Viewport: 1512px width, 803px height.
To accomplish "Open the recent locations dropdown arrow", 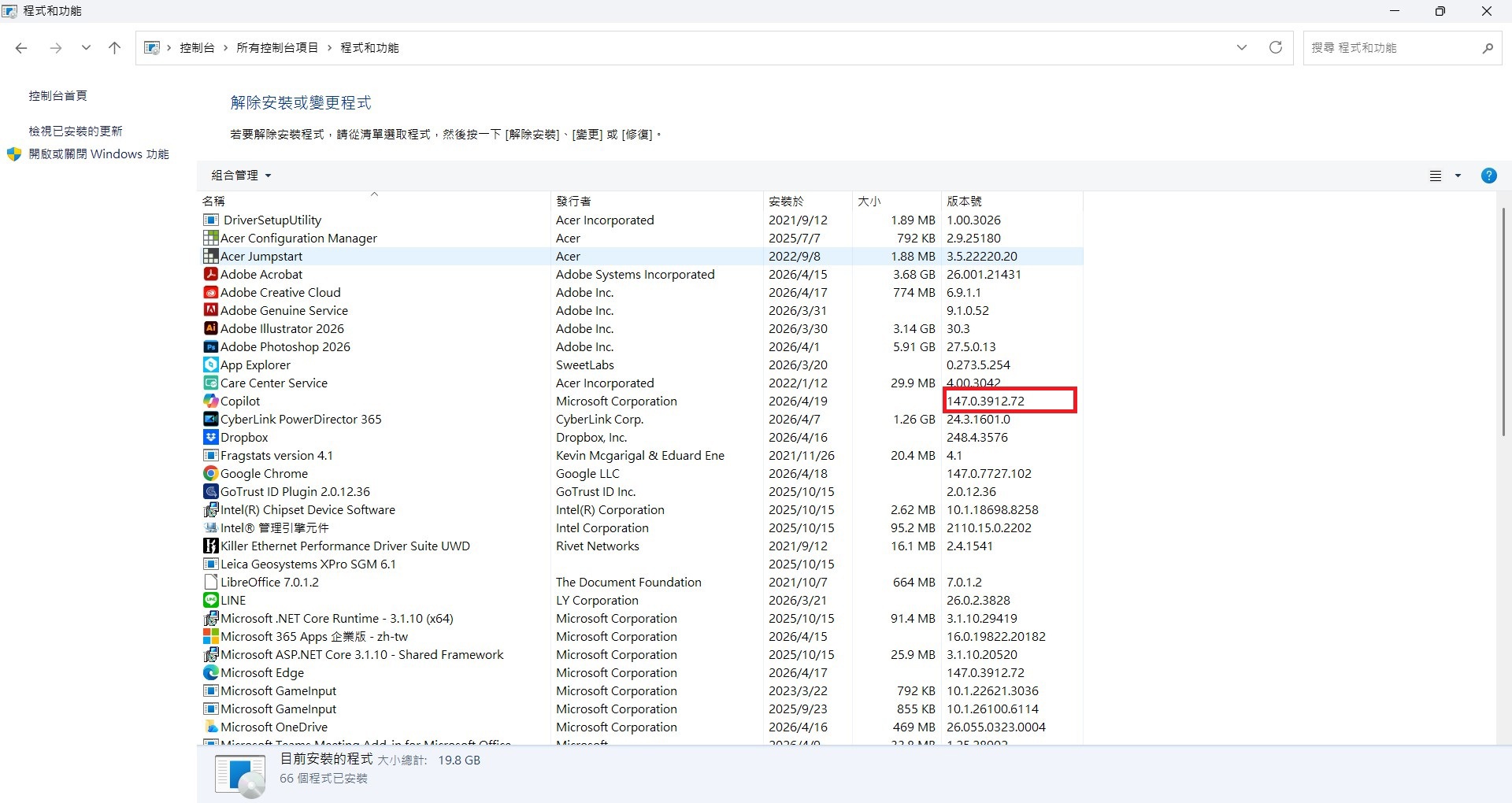I will pyautogui.click(x=86, y=48).
